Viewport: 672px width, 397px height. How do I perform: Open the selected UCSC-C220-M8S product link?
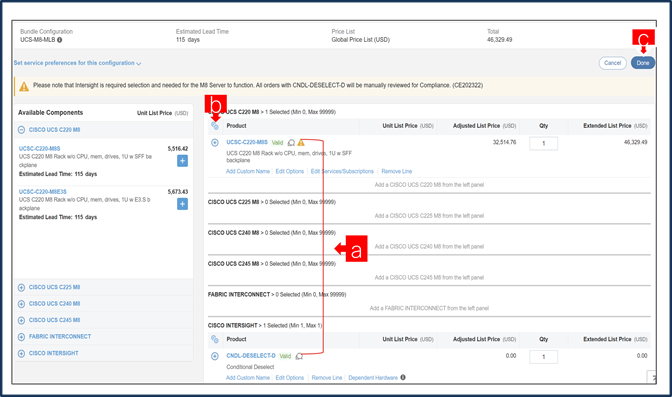247,142
